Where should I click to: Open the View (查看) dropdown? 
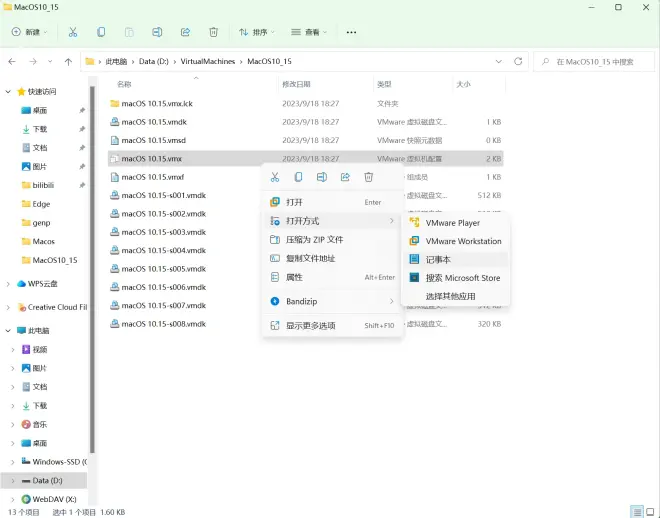coord(309,32)
